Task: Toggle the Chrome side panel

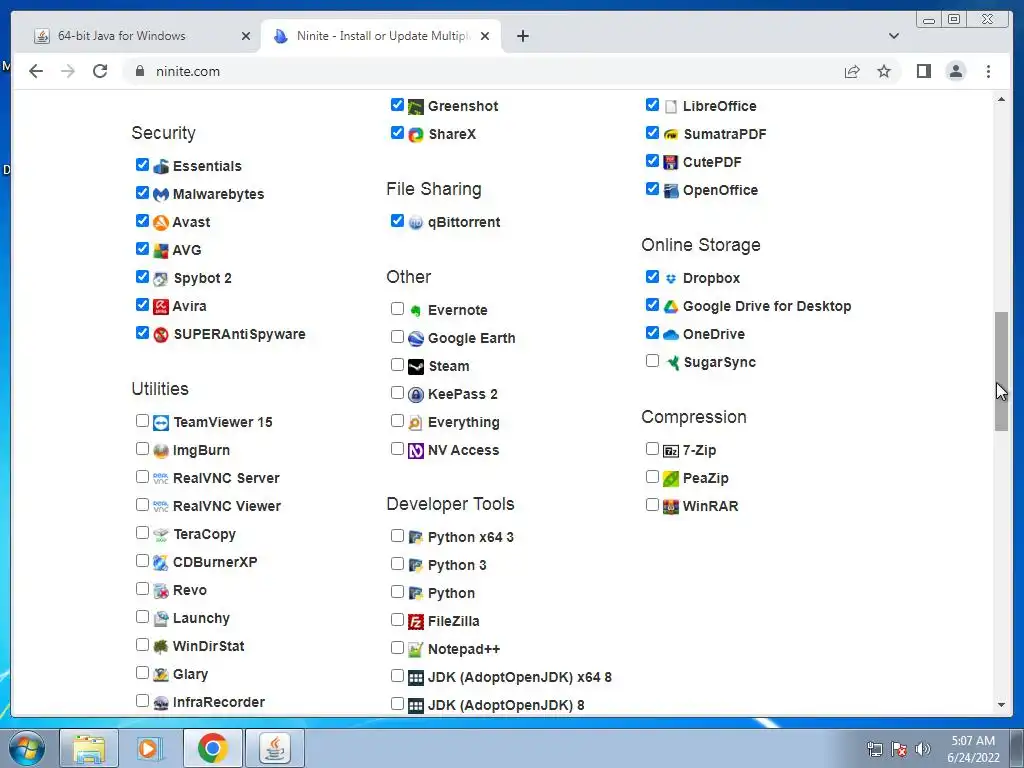Action: click(x=923, y=71)
